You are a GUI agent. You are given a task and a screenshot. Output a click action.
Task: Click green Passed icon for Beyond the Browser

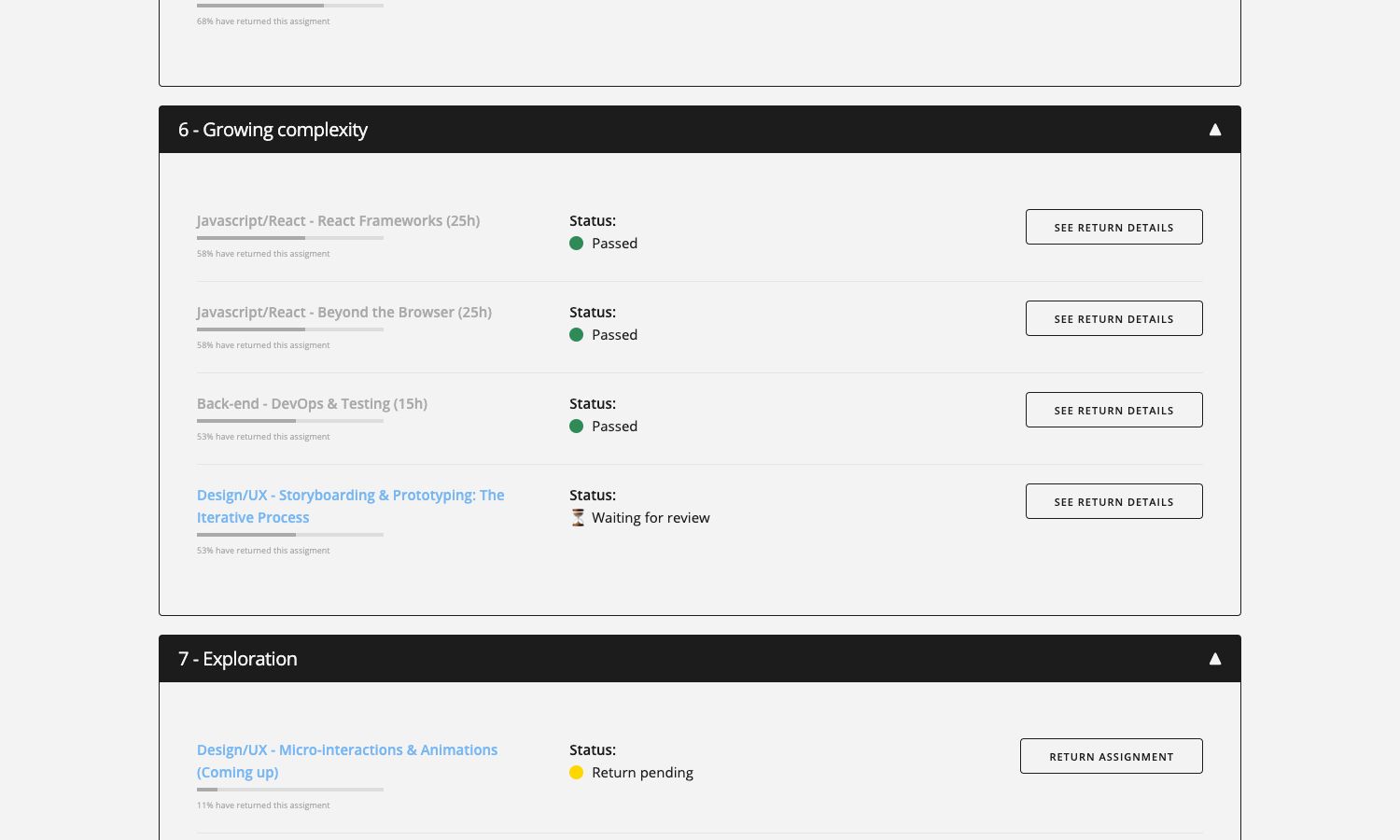point(577,335)
